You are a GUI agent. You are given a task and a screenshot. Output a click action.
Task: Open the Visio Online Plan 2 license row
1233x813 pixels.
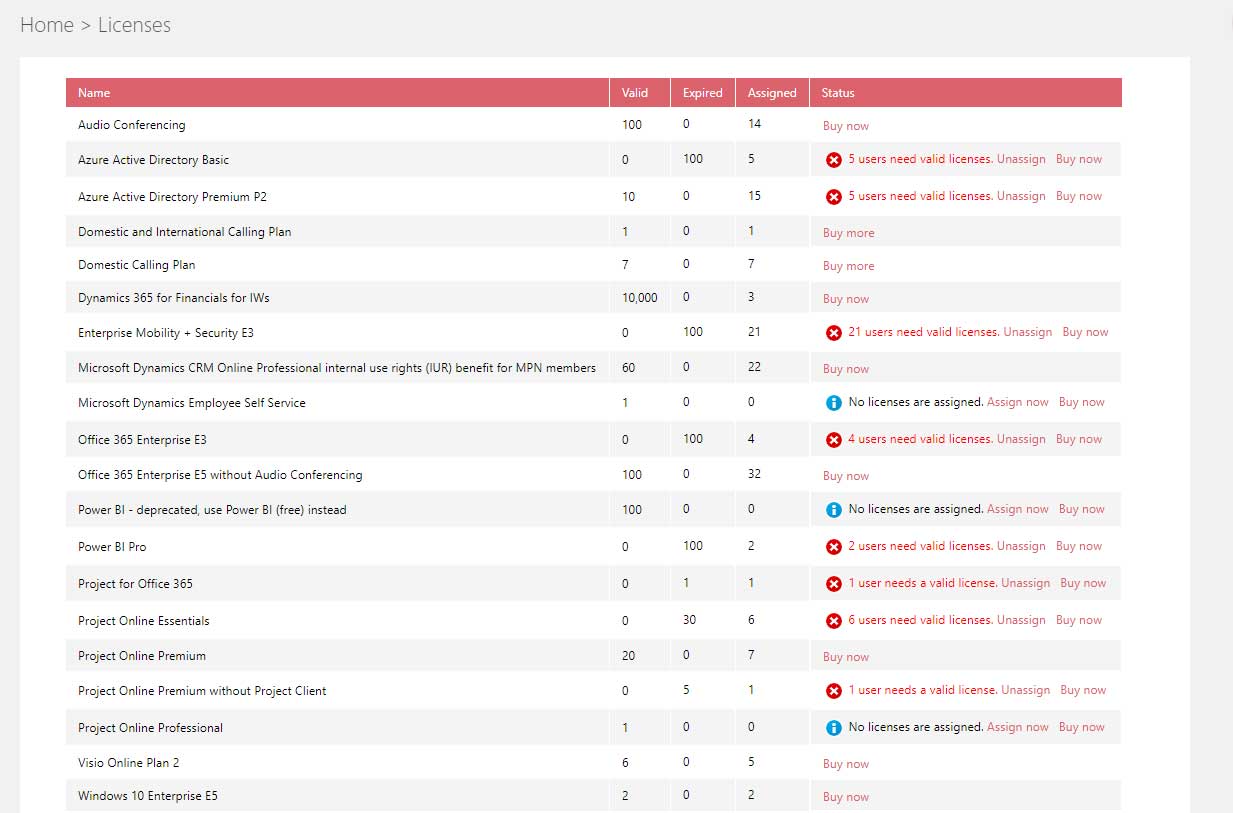click(x=128, y=763)
